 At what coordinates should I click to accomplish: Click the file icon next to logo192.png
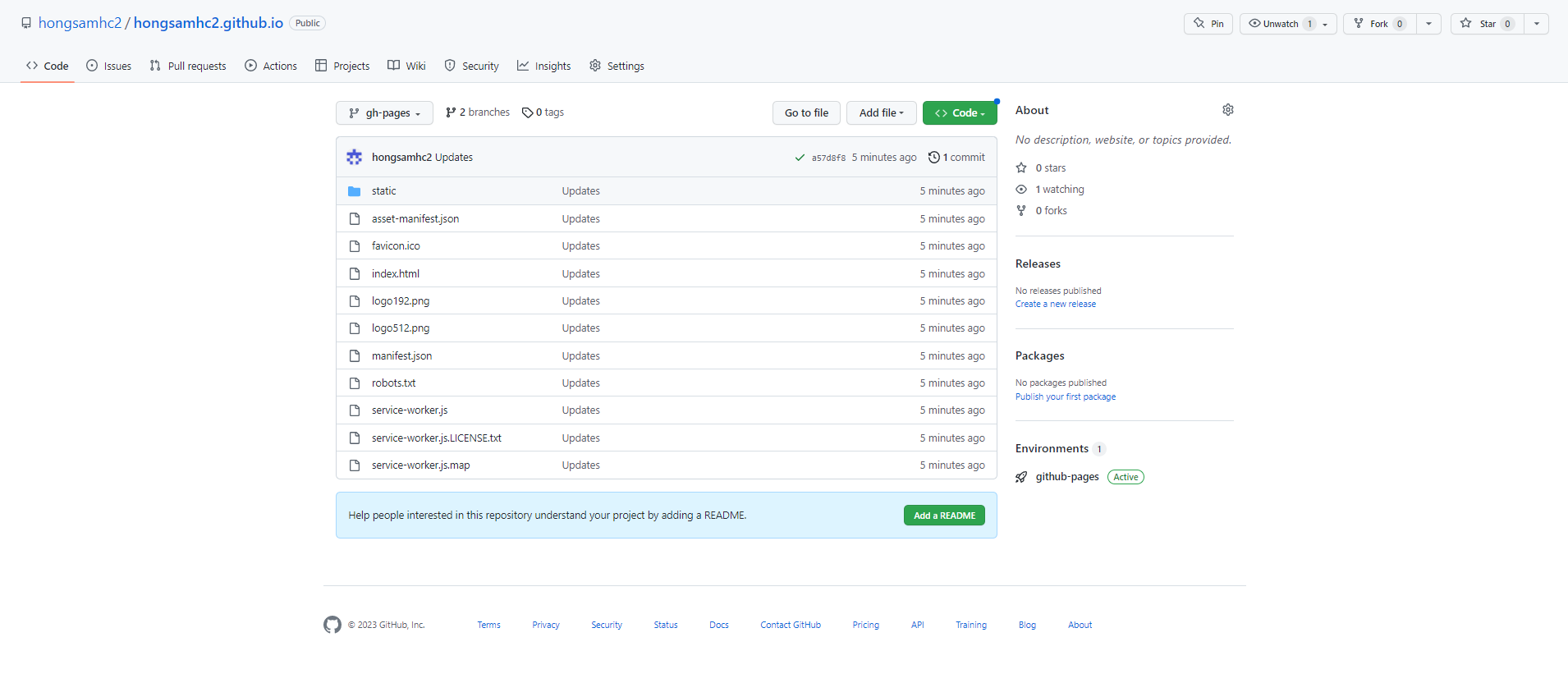pos(355,301)
